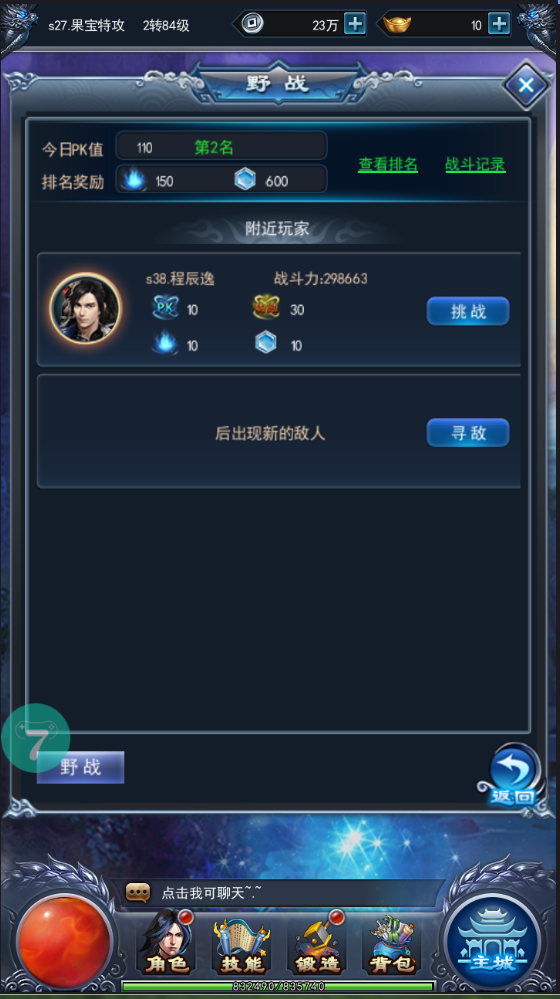Click player 程辰逸 avatar portrait
The height and width of the screenshot is (999, 560).
tap(85, 308)
